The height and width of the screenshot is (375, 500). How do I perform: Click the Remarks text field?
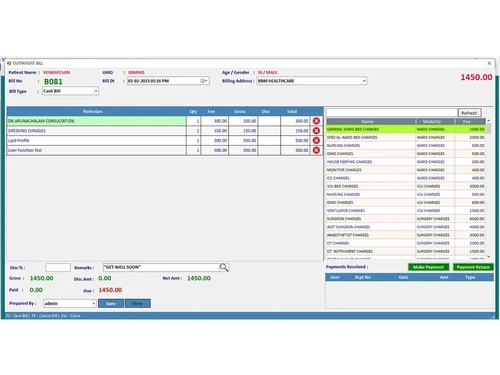[x=161, y=267]
